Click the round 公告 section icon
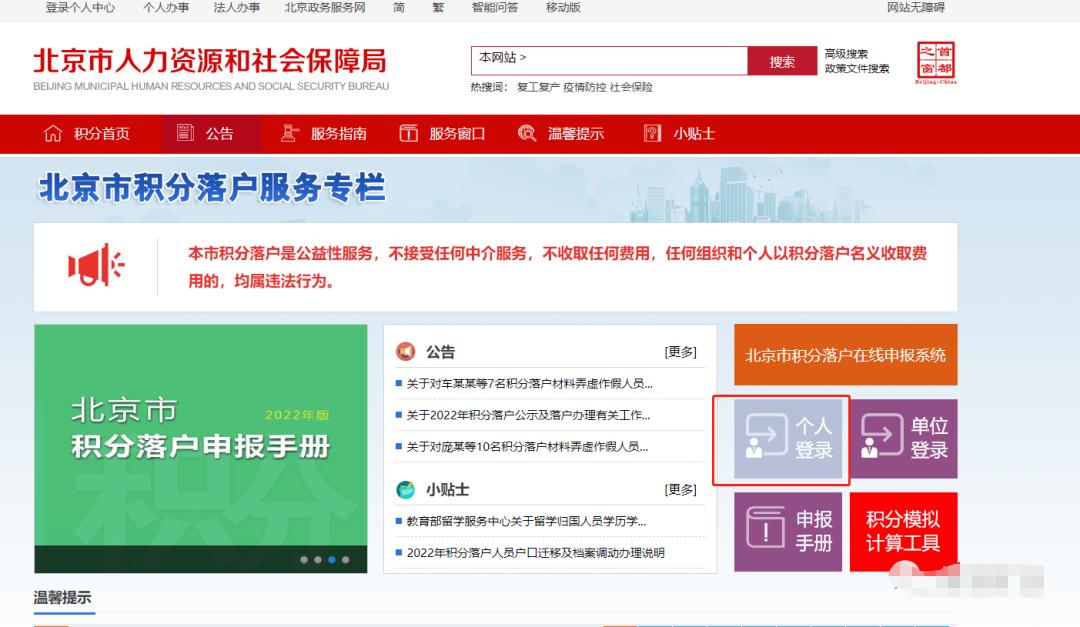This screenshot has width=1080, height=627. point(406,351)
